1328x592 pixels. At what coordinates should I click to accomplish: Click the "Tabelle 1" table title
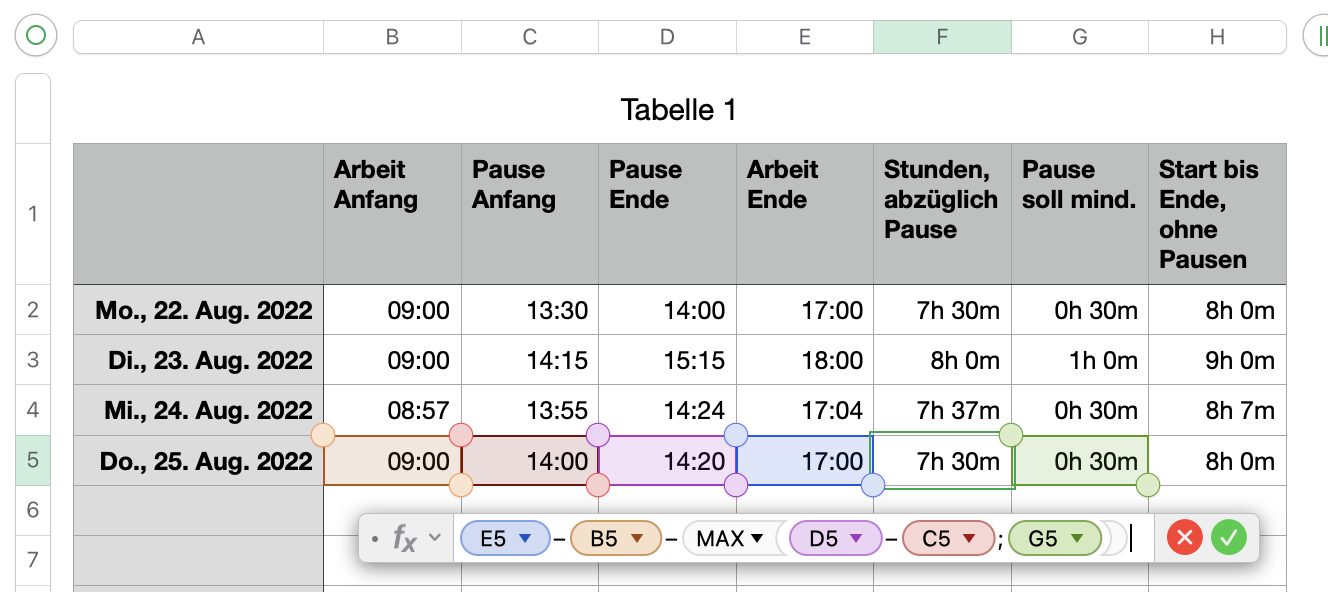click(678, 110)
